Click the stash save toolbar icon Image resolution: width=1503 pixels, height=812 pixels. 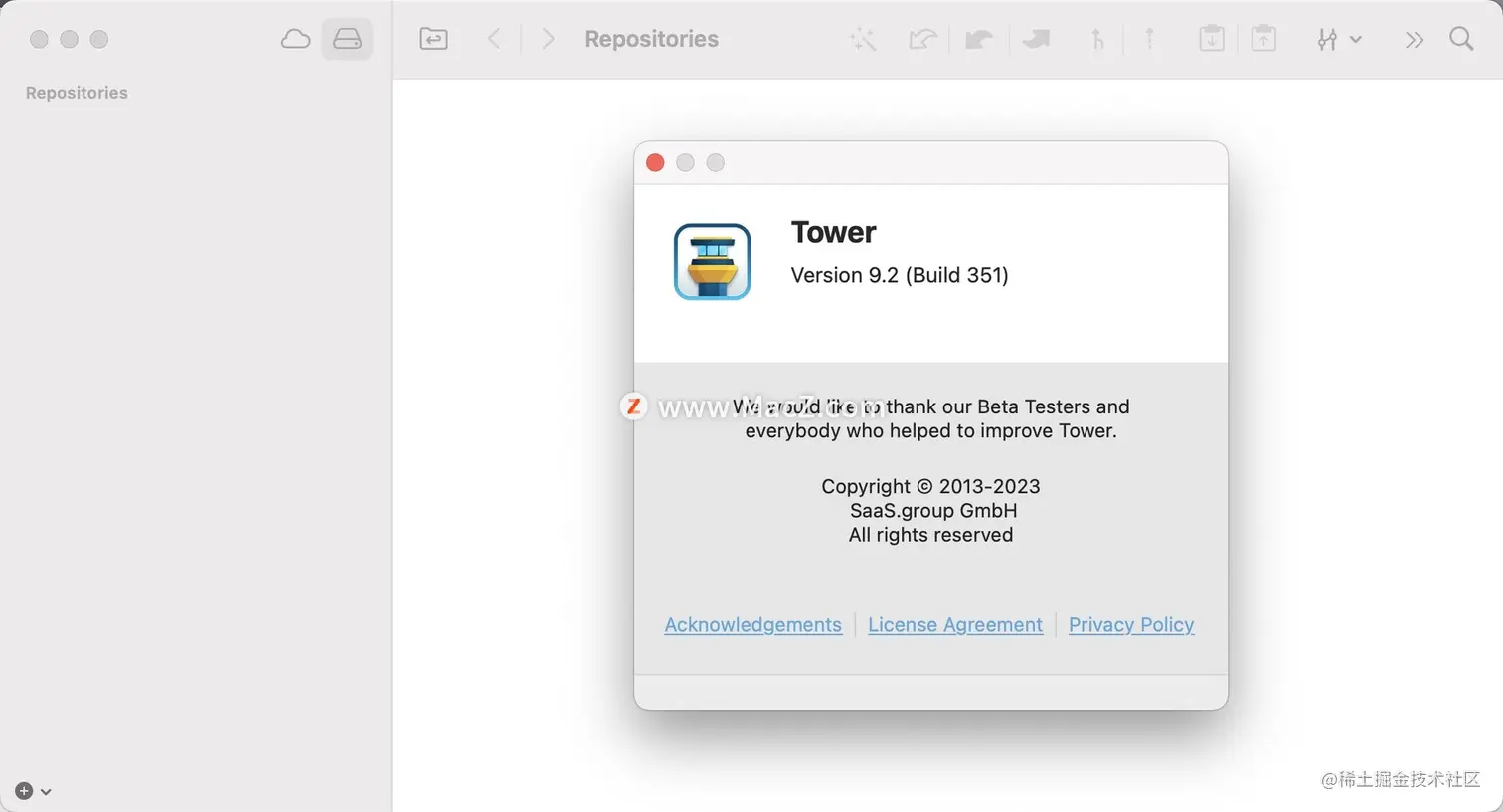[1211, 39]
